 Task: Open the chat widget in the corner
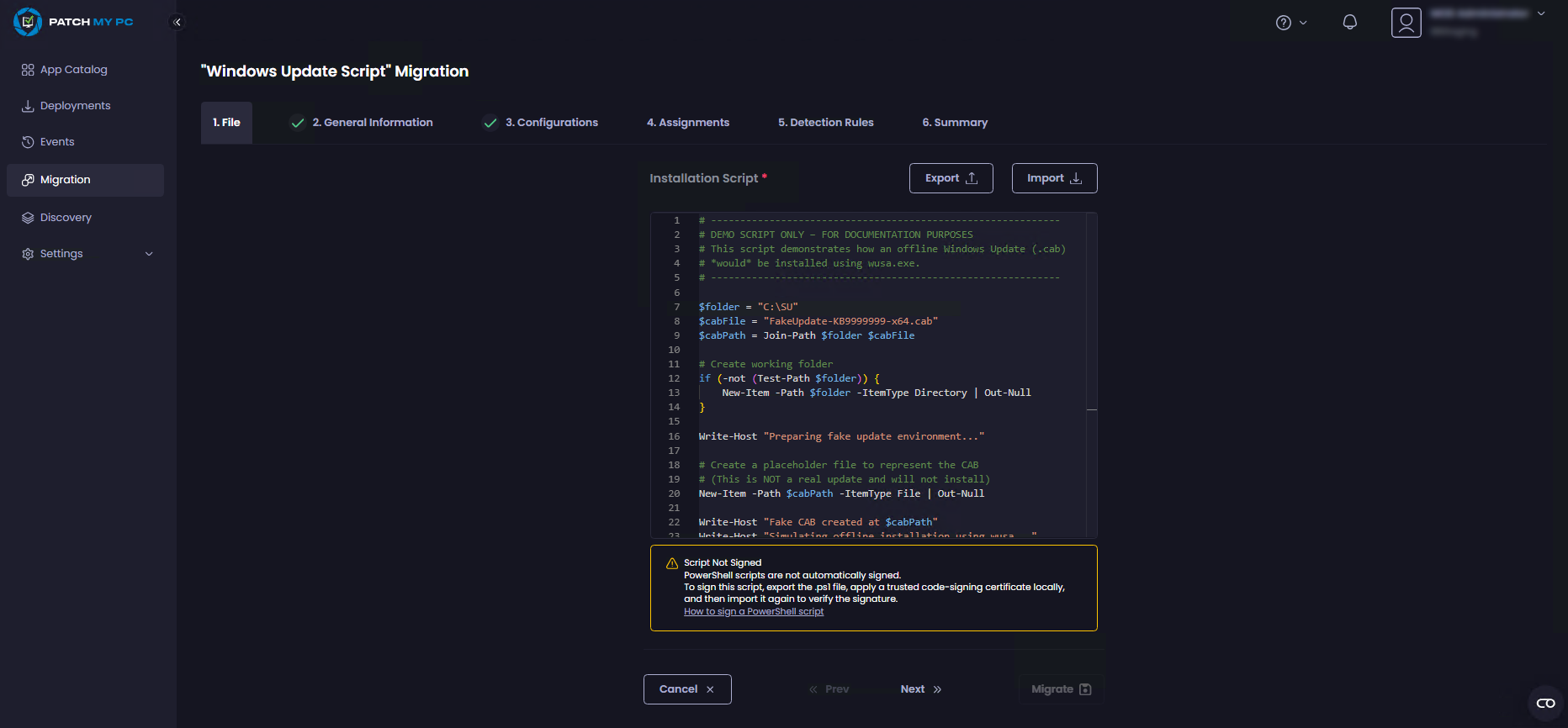coord(1546,704)
